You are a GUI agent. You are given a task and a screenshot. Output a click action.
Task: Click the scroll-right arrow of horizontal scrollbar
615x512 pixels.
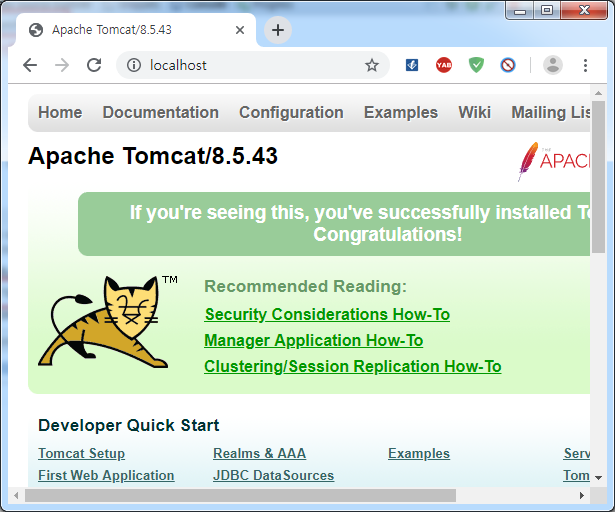[x=582, y=496]
